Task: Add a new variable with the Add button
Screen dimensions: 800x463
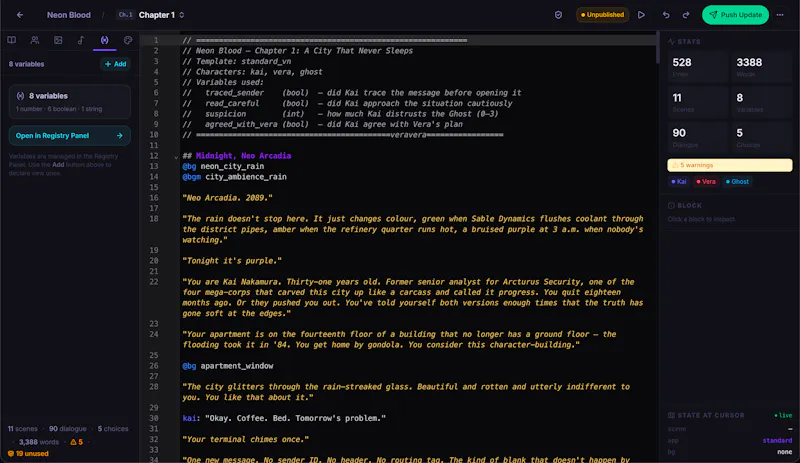Action: pyautogui.click(x=115, y=64)
